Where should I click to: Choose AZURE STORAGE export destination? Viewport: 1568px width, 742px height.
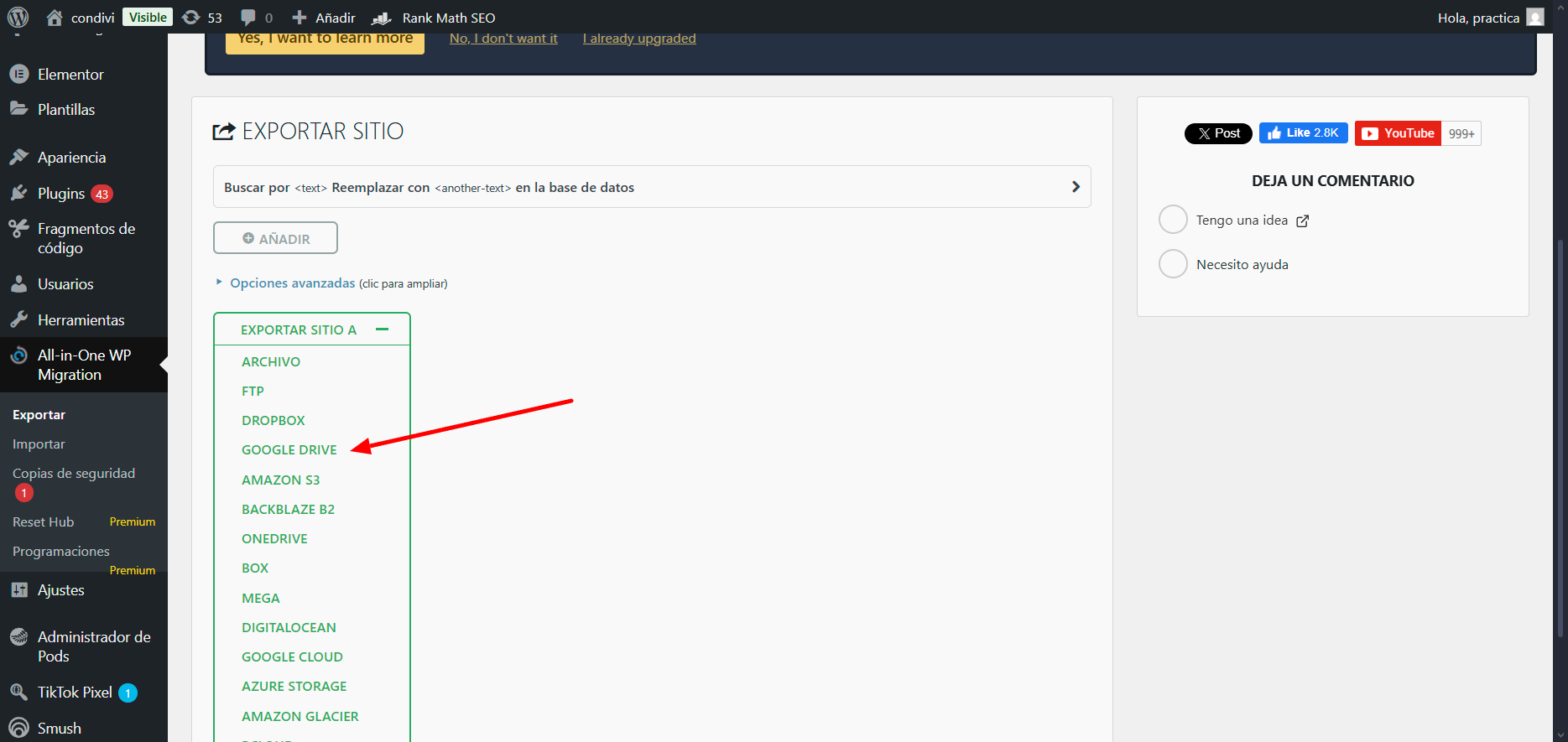[294, 686]
